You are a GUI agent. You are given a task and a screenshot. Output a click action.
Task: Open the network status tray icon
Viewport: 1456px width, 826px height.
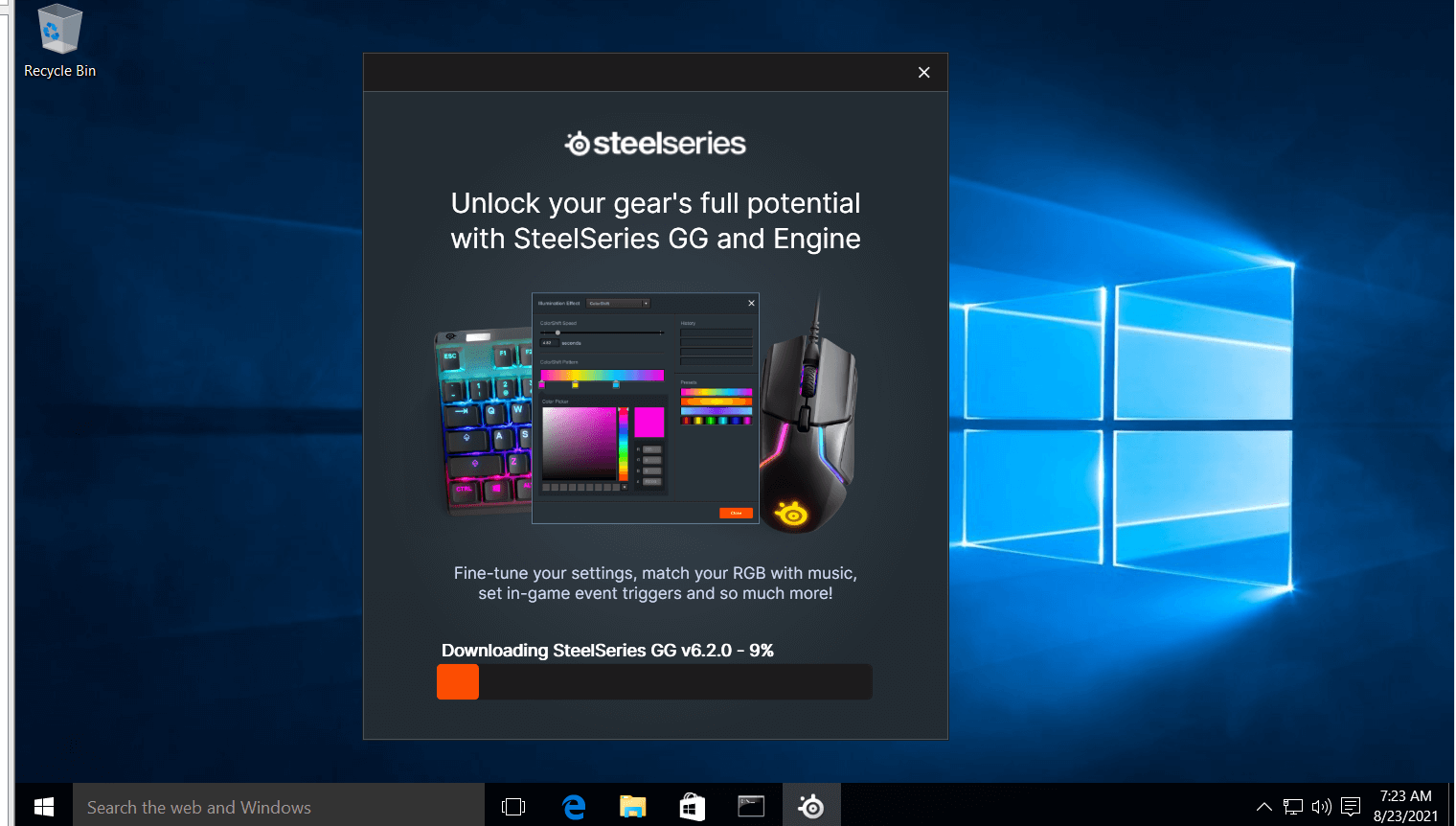coord(1293,807)
